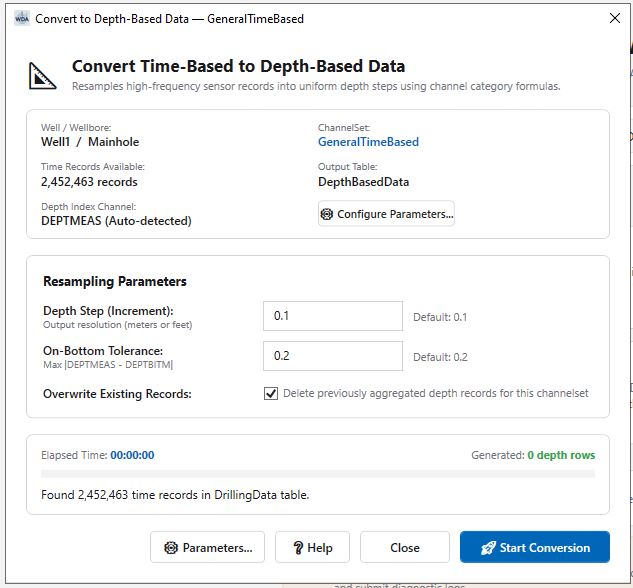Image resolution: width=633 pixels, height=588 pixels.
Task: Click the 00:00:00 elapsed time value
Action: click(x=132, y=455)
